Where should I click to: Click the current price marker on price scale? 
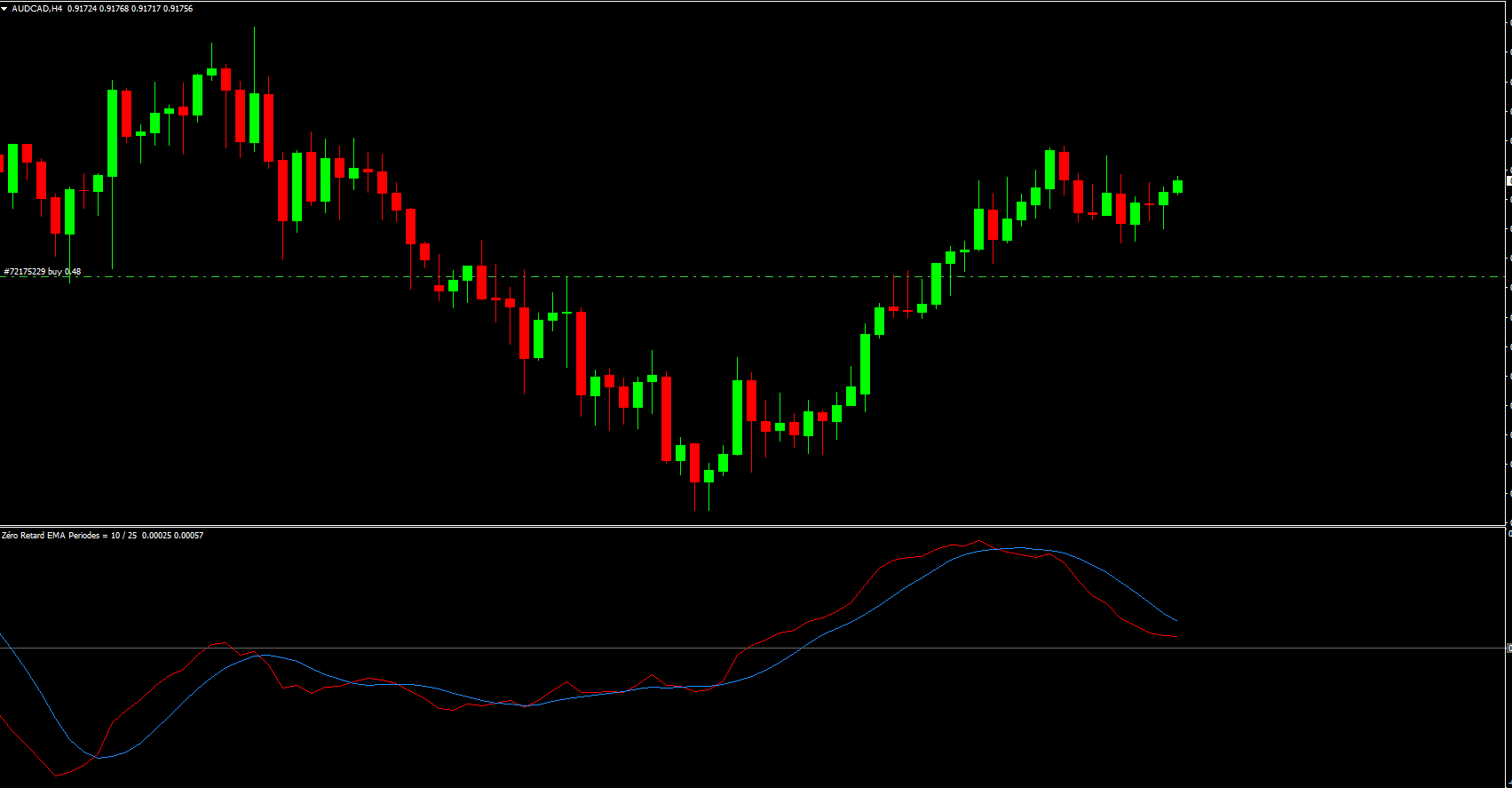(1509, 181)
